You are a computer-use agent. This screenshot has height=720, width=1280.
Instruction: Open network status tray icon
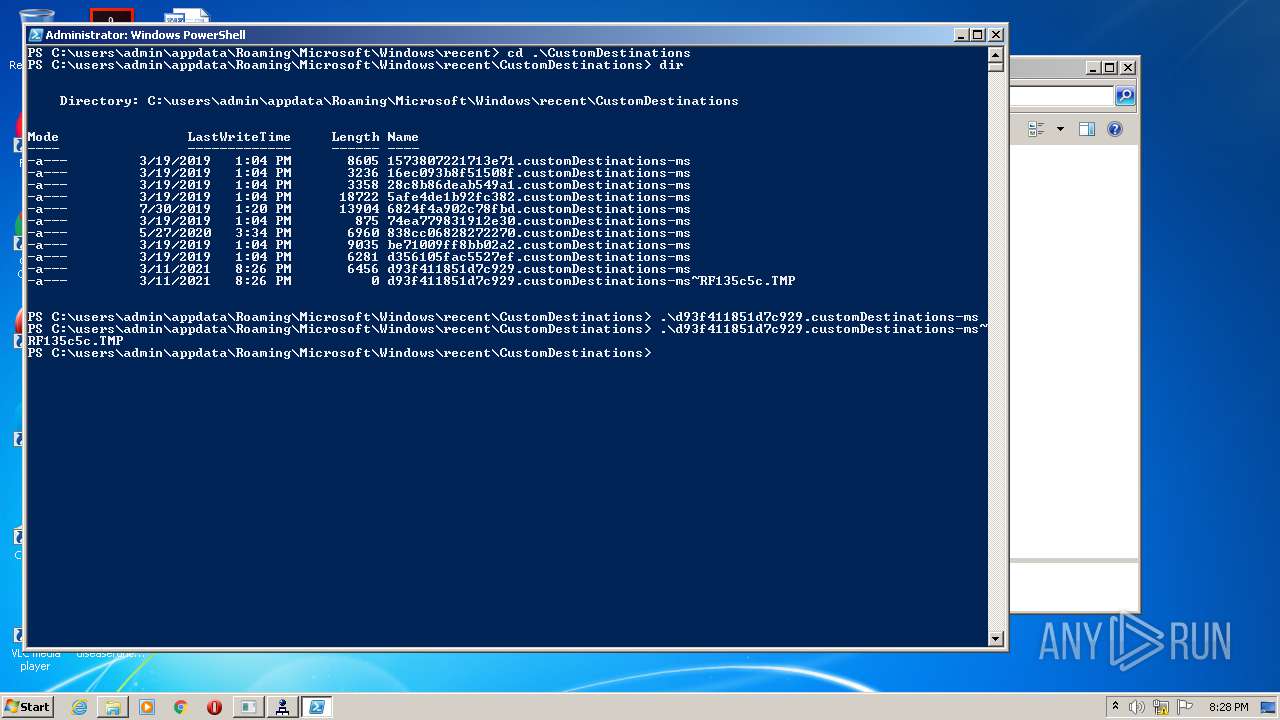(1161, 707)
